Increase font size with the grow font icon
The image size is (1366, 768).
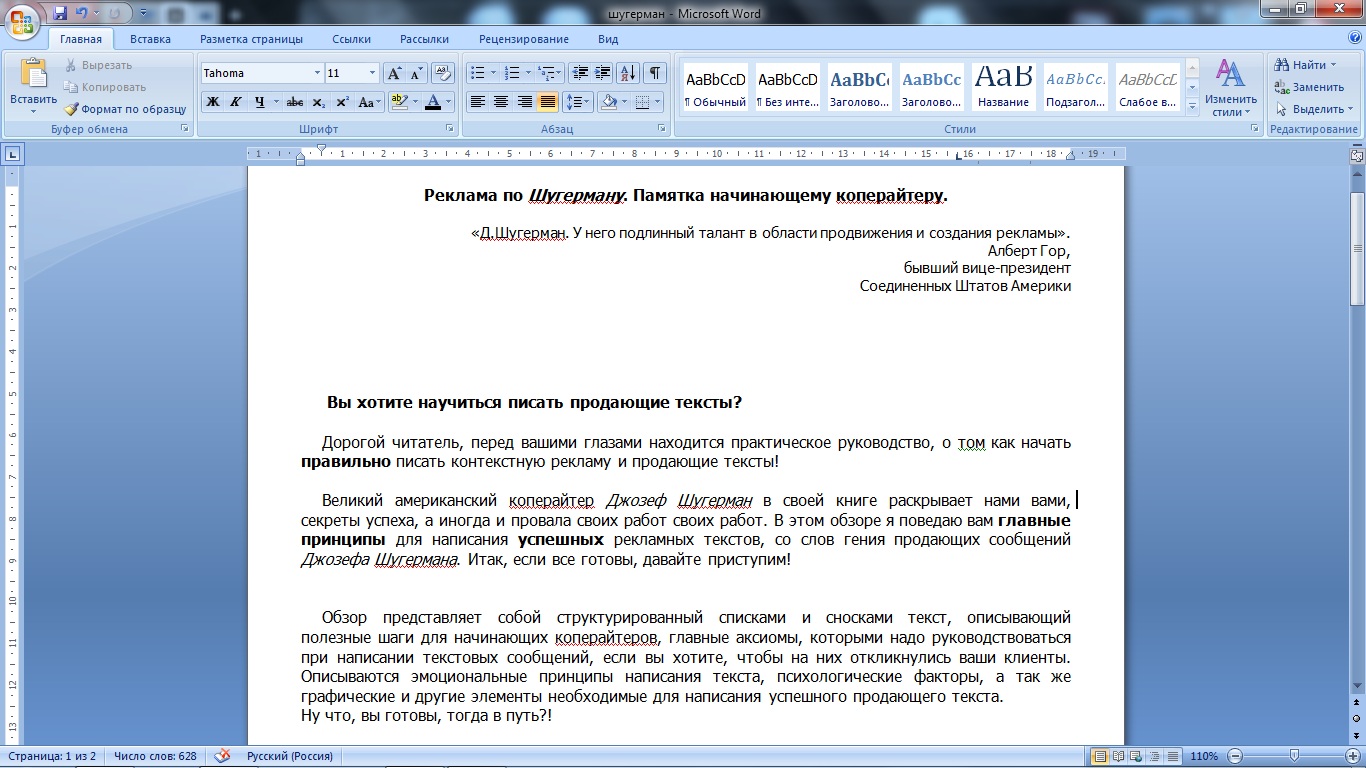(394, 73)
